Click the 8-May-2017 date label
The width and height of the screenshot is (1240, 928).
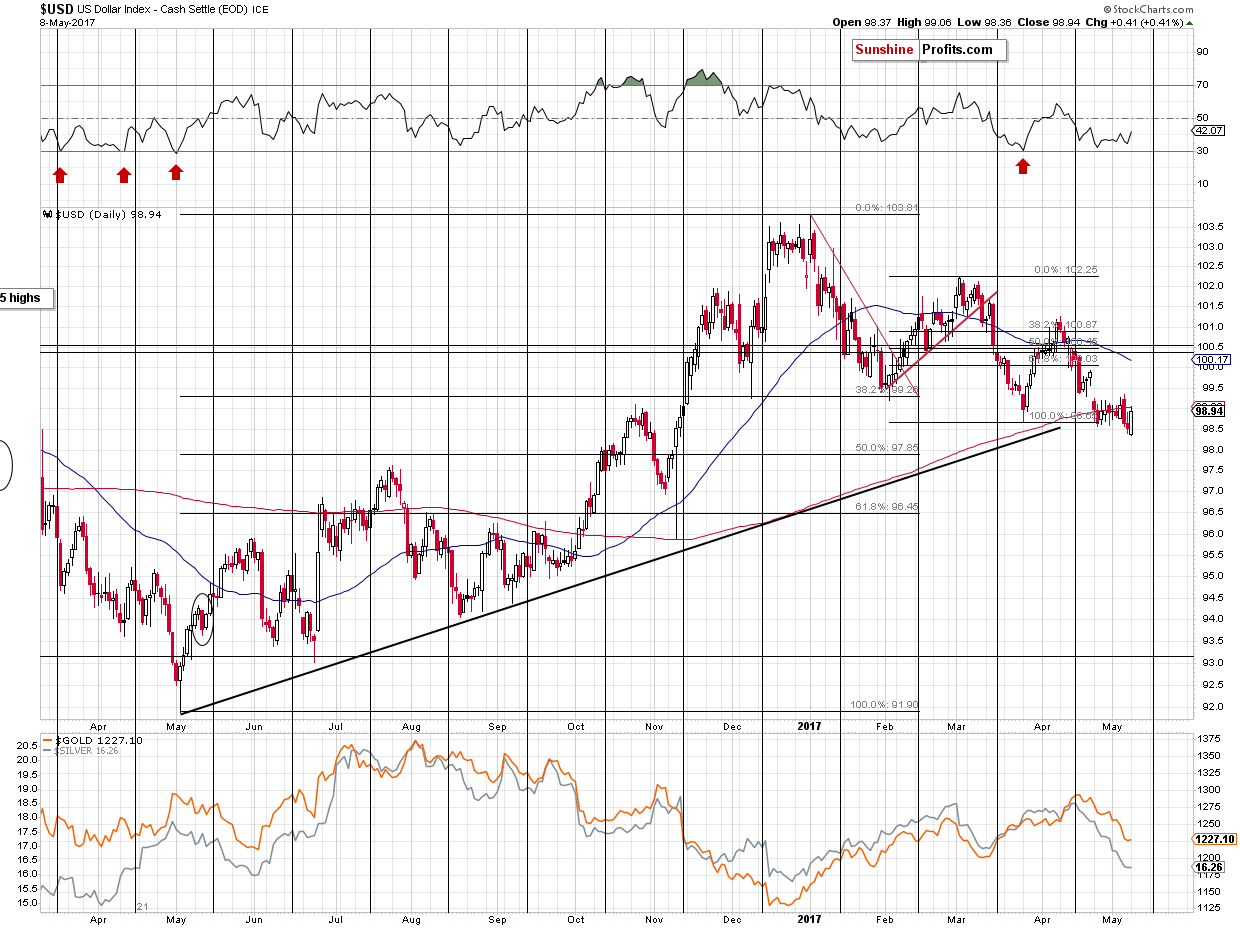click(66, 22)
